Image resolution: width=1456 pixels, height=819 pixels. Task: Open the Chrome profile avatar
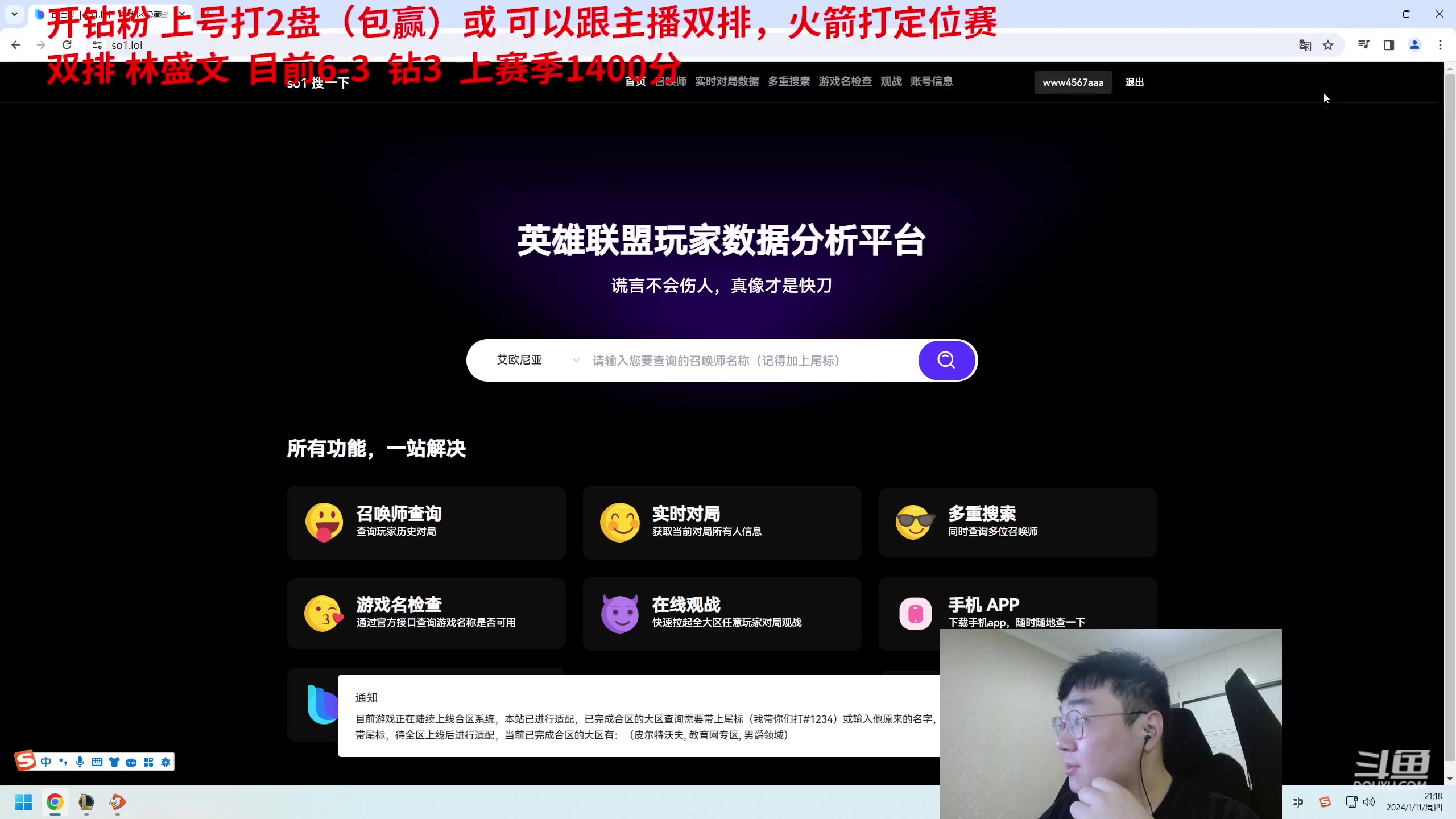click(1414, 45)
